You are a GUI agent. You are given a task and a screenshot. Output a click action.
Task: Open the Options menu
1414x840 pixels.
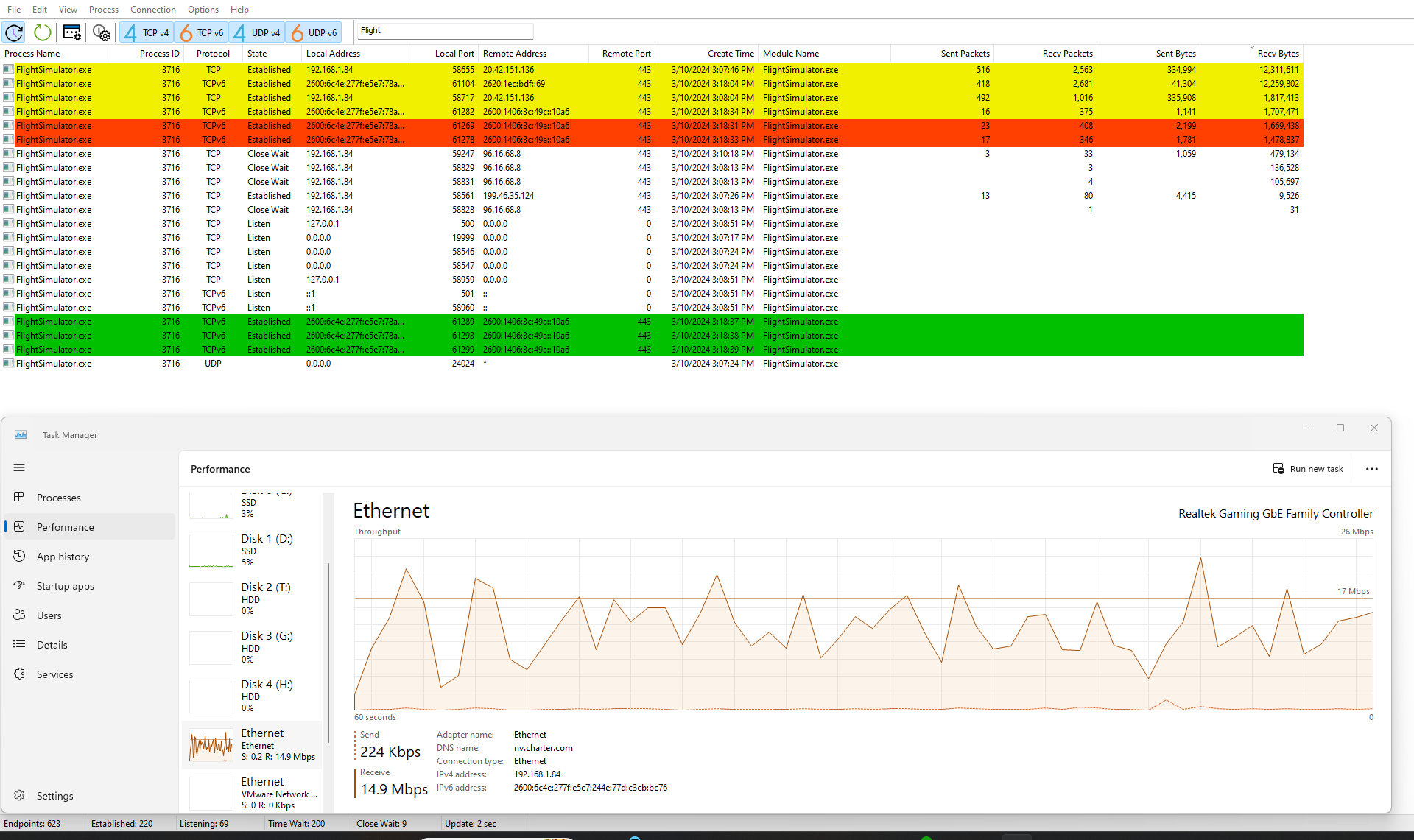tap(203, 10)
